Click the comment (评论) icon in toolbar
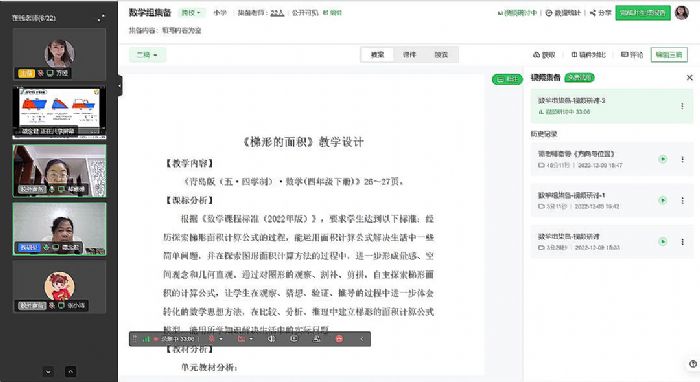Image resolution: width=700 pixels, height=382 pixels. click(625, 54)
